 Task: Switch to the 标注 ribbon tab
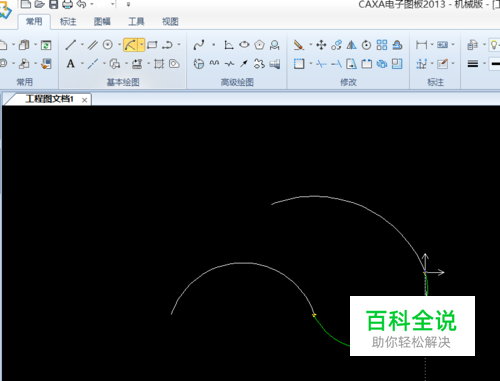68,22
